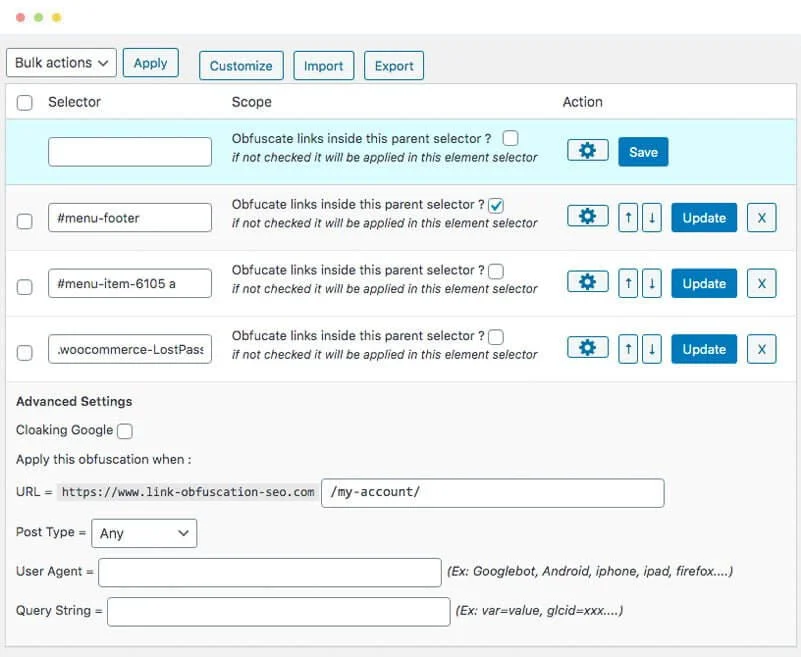This screenshot has height=657, width=801.
Task: Delete the #menu-item-6105 a row with X
Action: point(761,283)
